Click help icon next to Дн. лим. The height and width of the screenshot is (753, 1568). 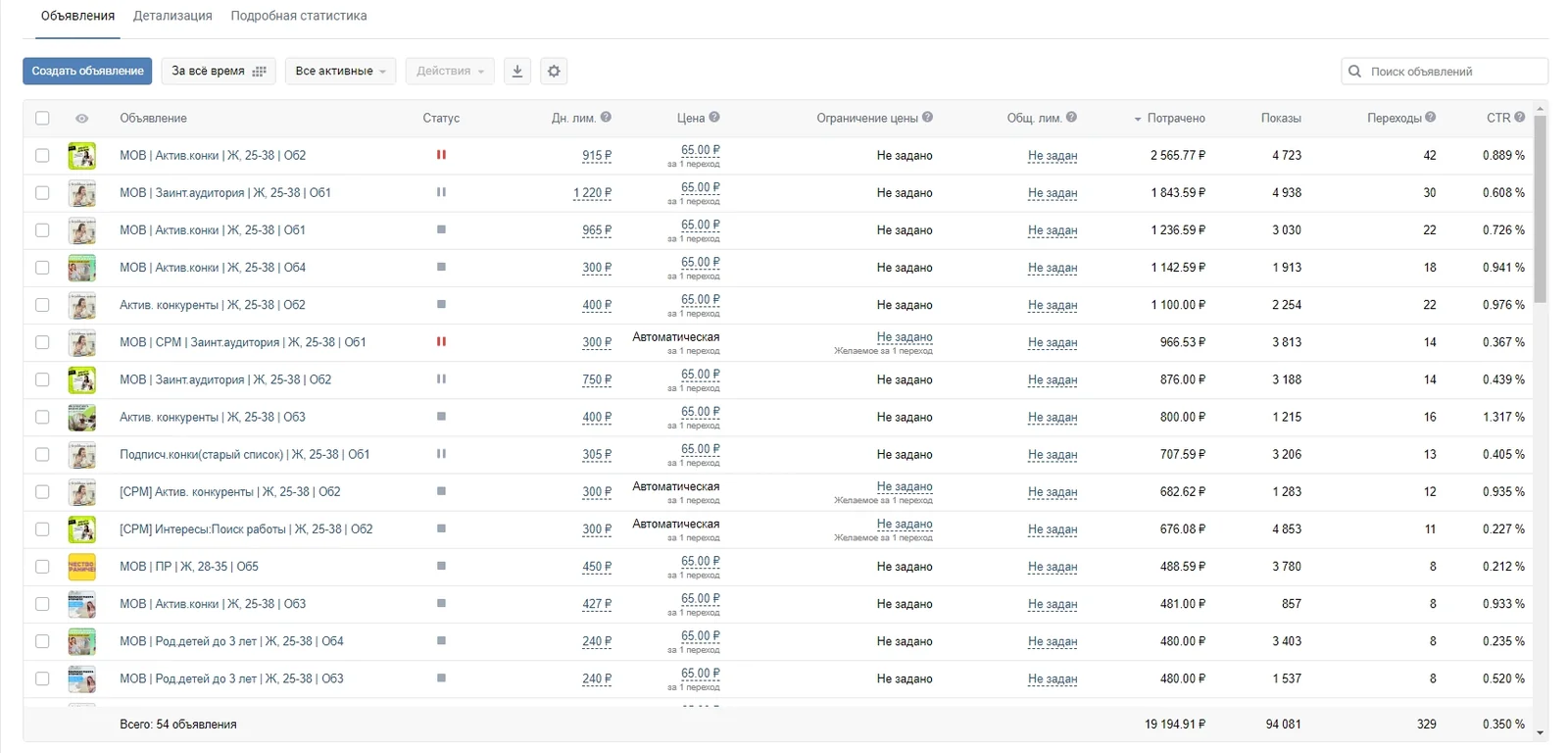606,118
